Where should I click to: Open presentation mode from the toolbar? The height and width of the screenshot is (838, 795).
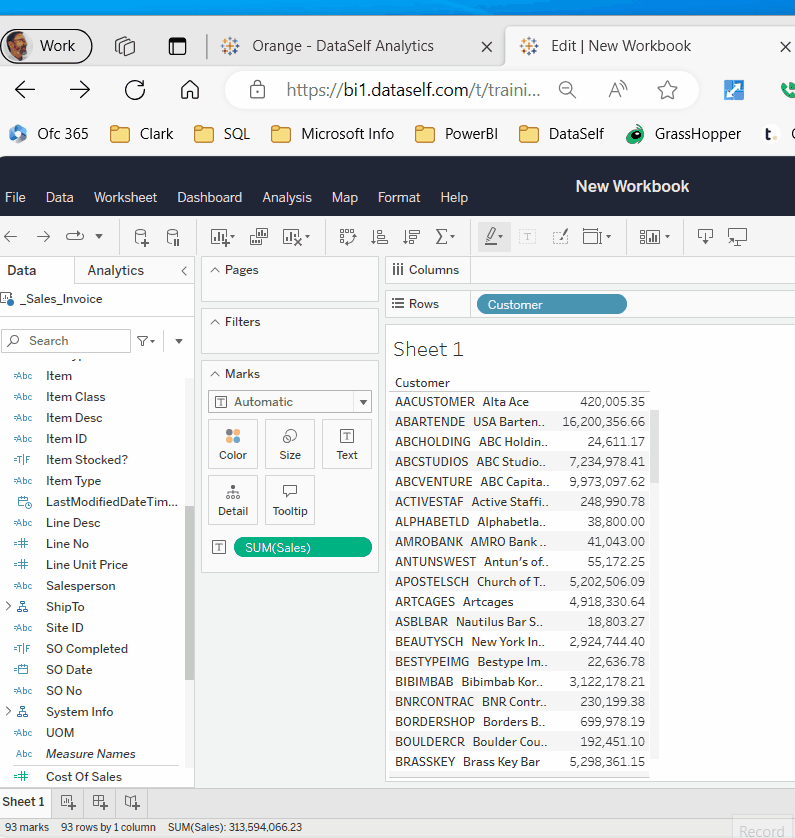pyautogui.click(x=738, y=237)
